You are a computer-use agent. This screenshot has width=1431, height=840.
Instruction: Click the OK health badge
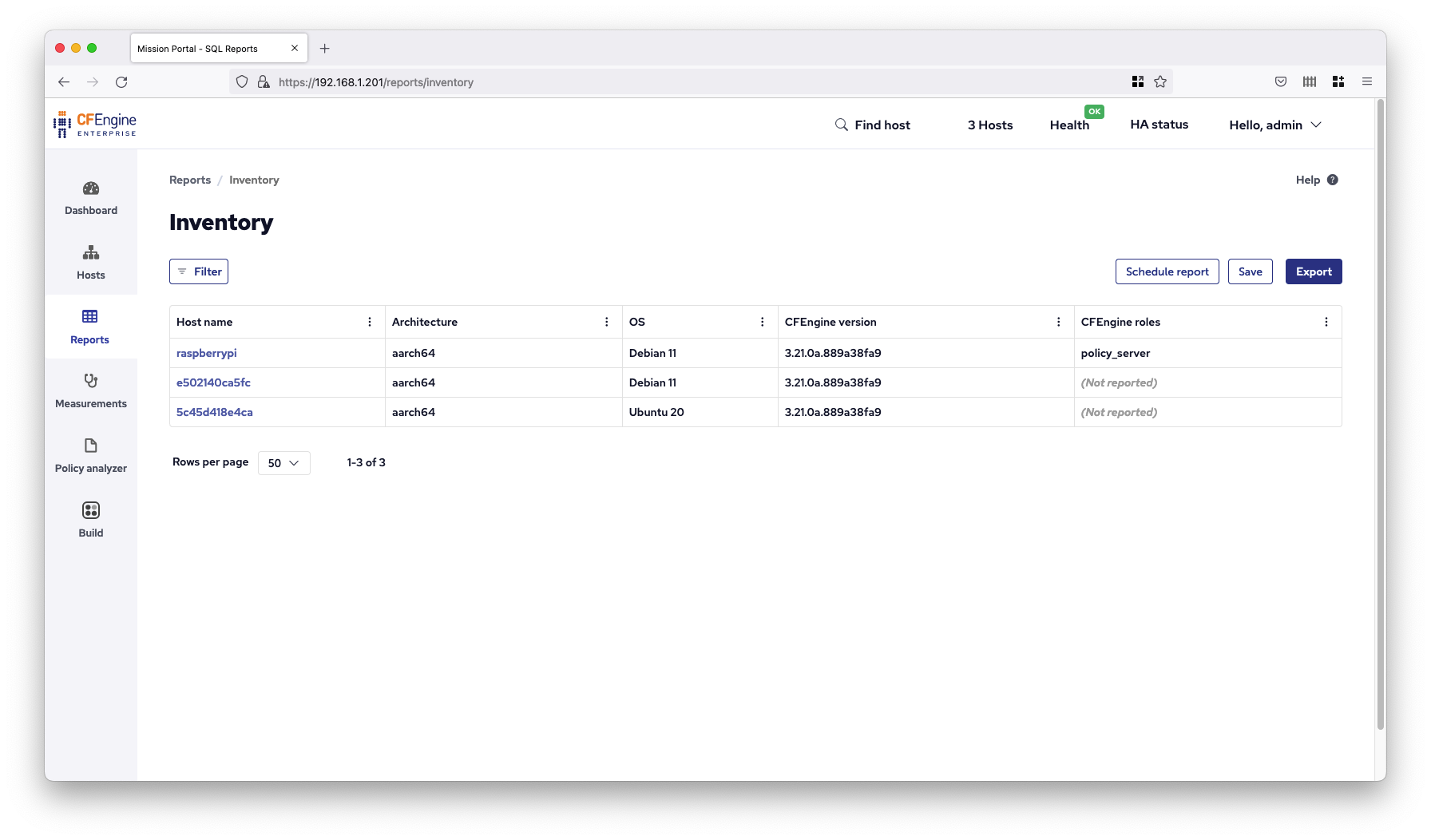1094,112
